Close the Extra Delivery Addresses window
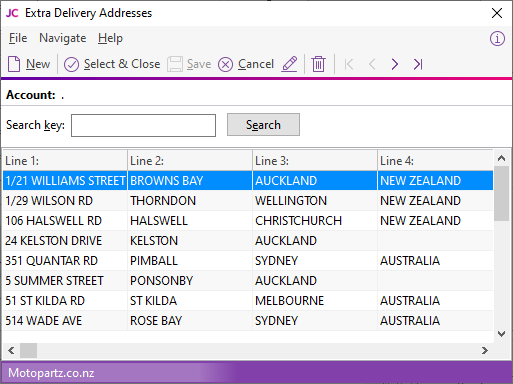This screenshot has height=384, width=513. tap(497, 13)
